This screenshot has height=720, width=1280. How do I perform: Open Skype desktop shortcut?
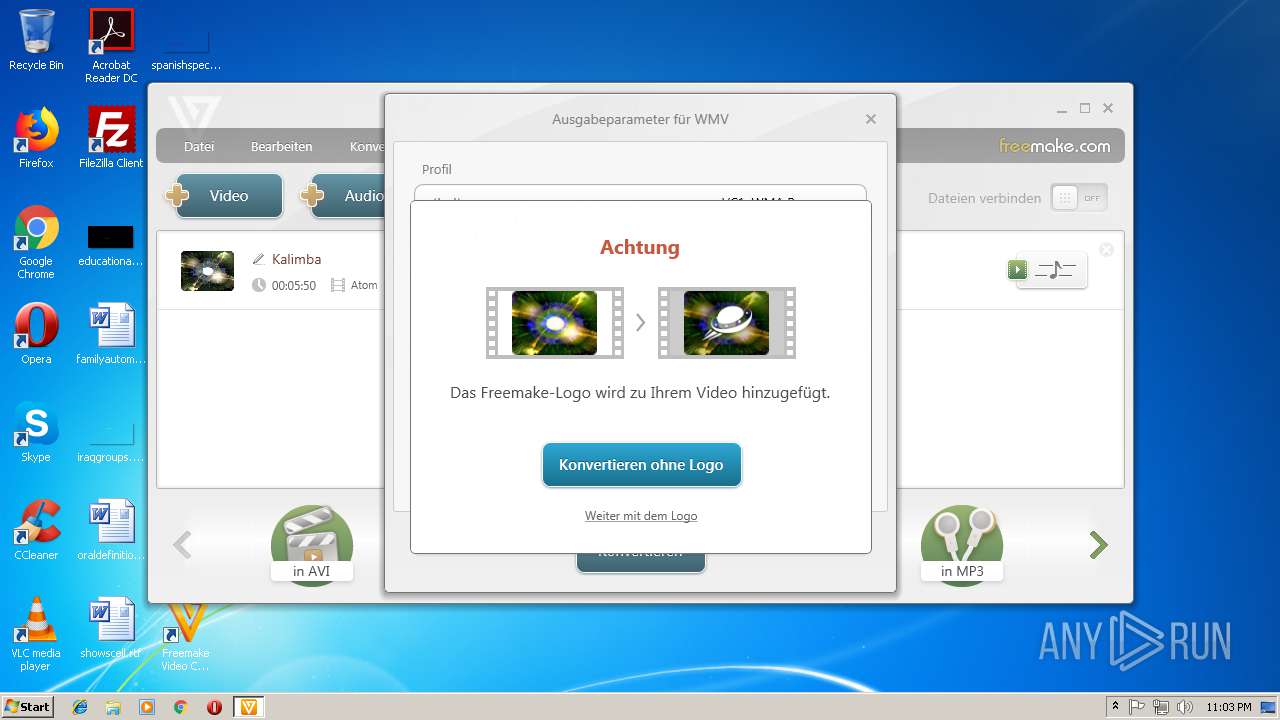pos(36,432)
